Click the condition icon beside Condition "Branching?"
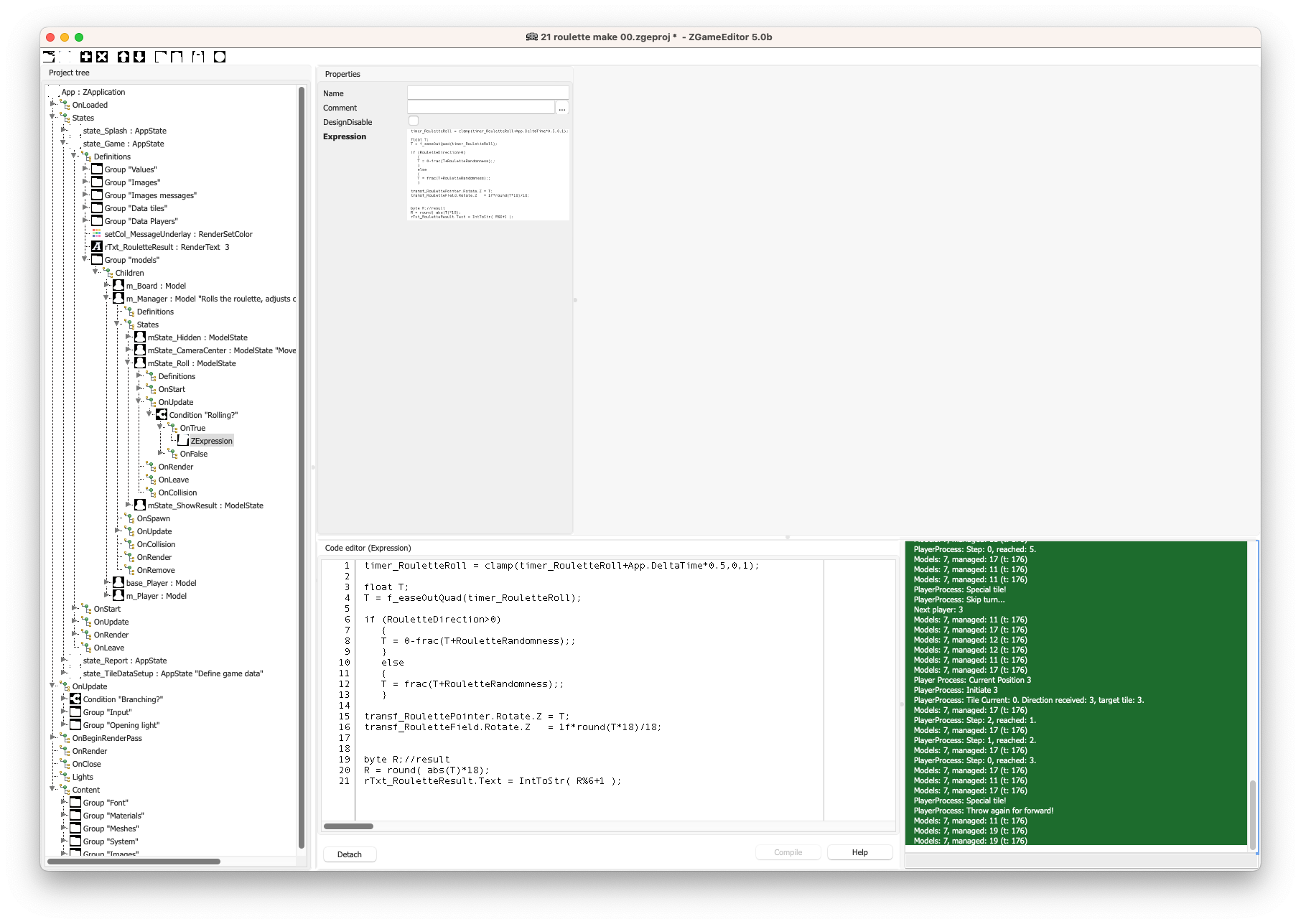 75,699
